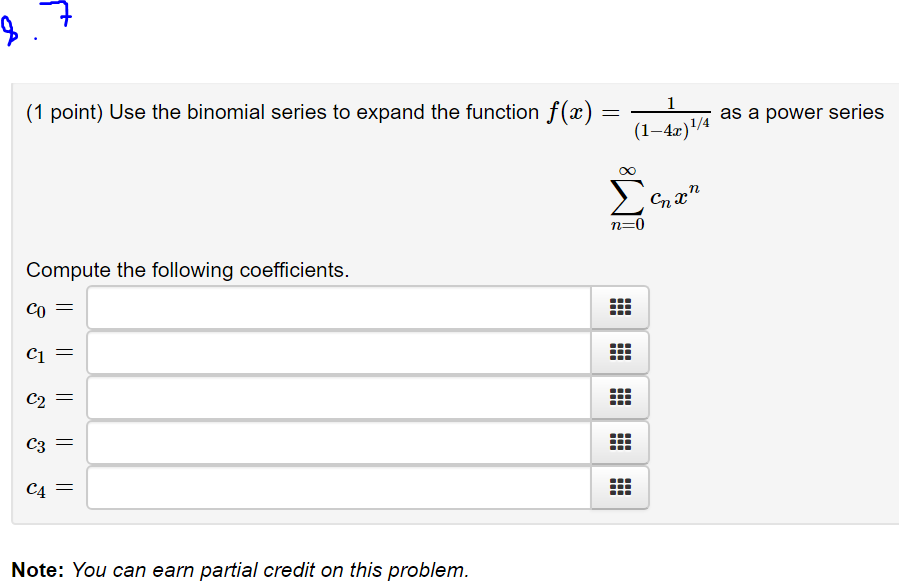Viewport: 899px width, 587px height.
Task: Click inside the c3 answer box
Action: pos(335,442)
